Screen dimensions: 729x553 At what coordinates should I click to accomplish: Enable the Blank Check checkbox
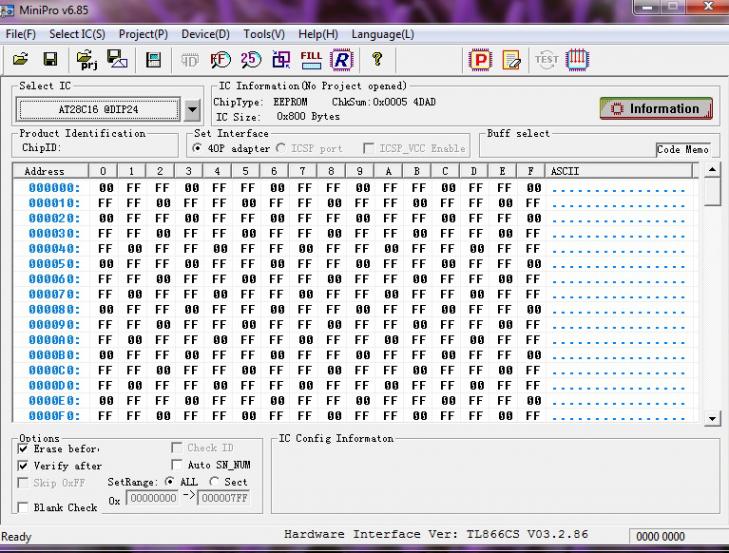(x=23, y=508)
